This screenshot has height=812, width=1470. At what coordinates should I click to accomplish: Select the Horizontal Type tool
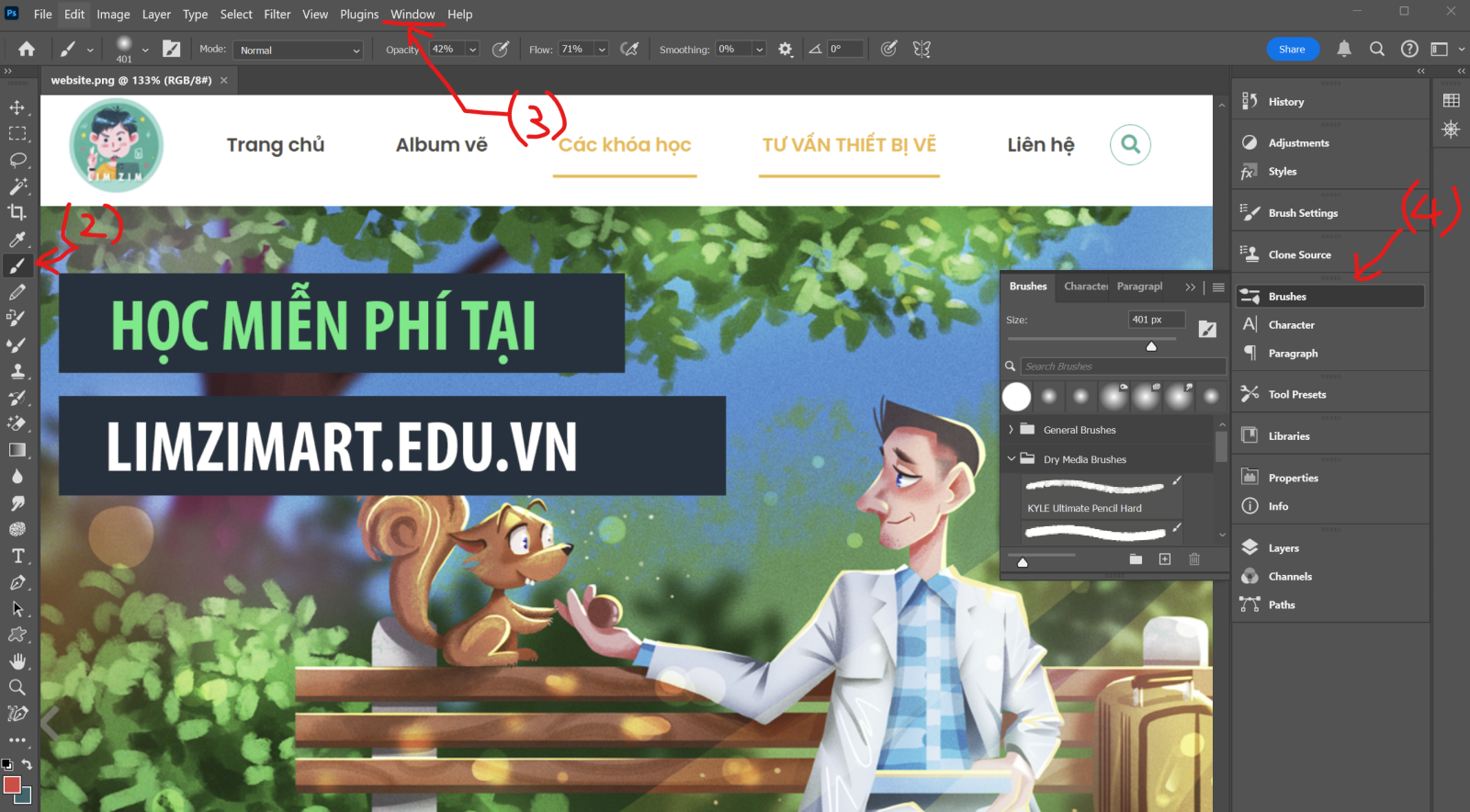click(x=17, y=557)
